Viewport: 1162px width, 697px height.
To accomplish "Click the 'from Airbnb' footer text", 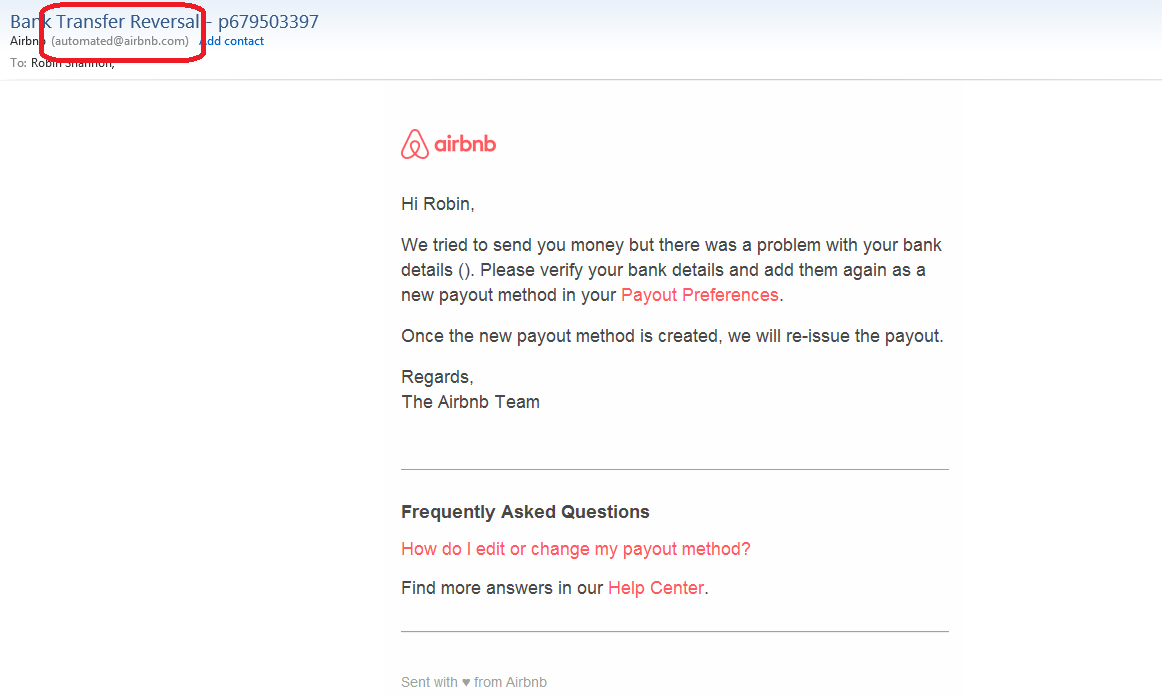I will pyautogui.click(x=510, y=682).
